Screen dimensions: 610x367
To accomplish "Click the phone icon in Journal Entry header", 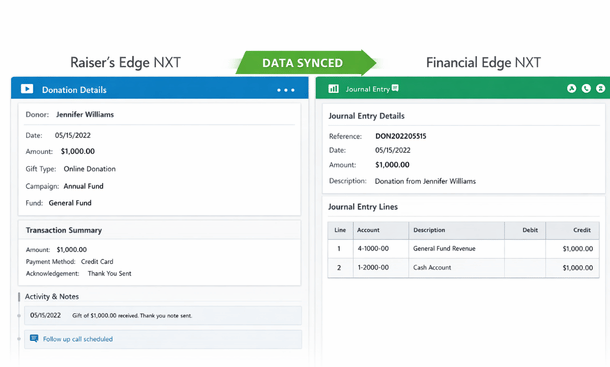I will click(586, 89).
